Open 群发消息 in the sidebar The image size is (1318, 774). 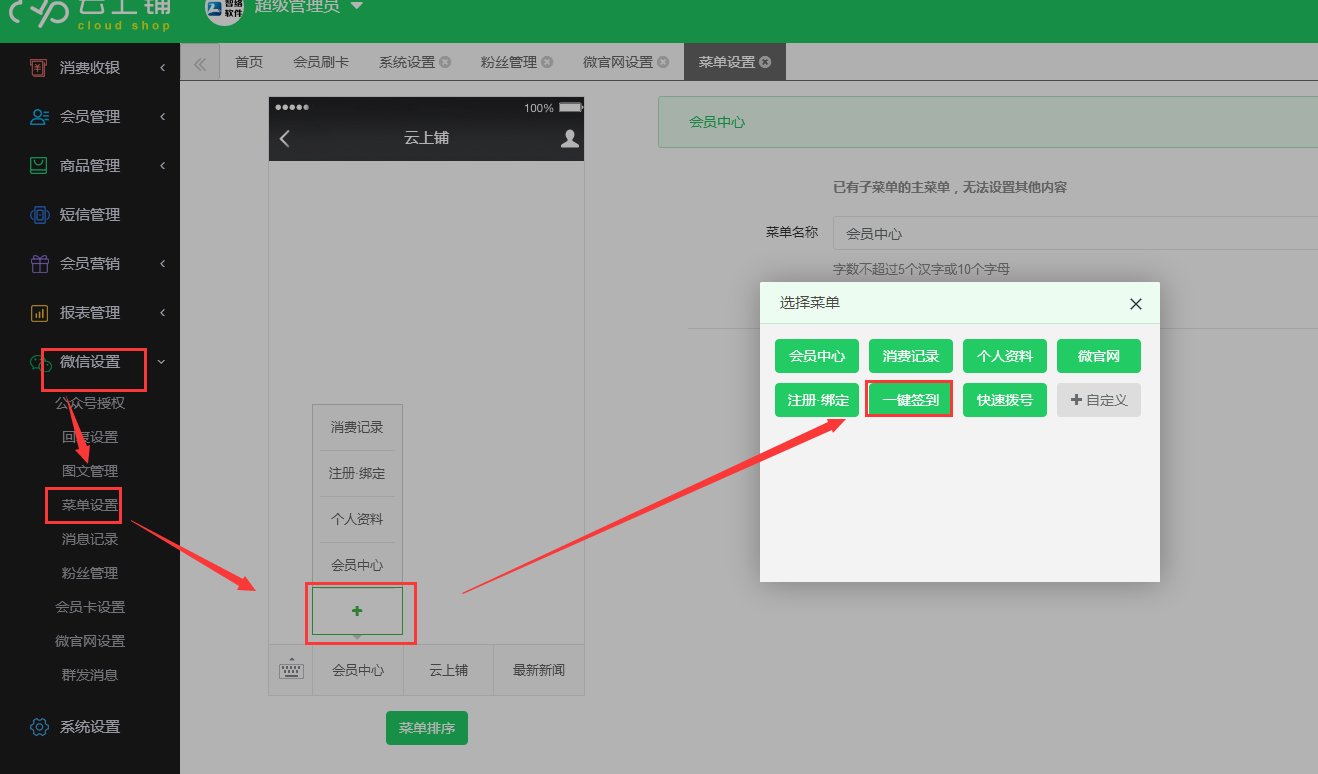[90, 675]
